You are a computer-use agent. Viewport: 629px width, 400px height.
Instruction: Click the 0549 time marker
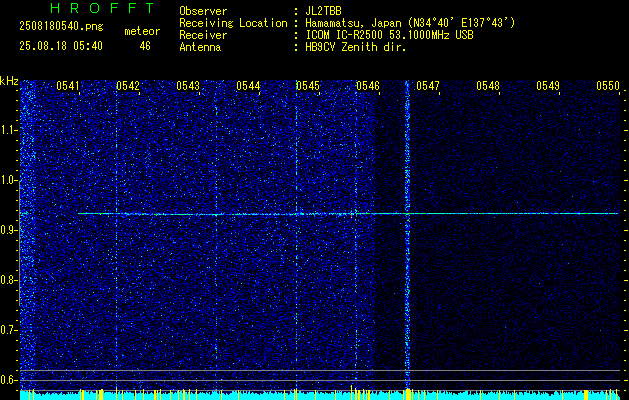[548, 86]
